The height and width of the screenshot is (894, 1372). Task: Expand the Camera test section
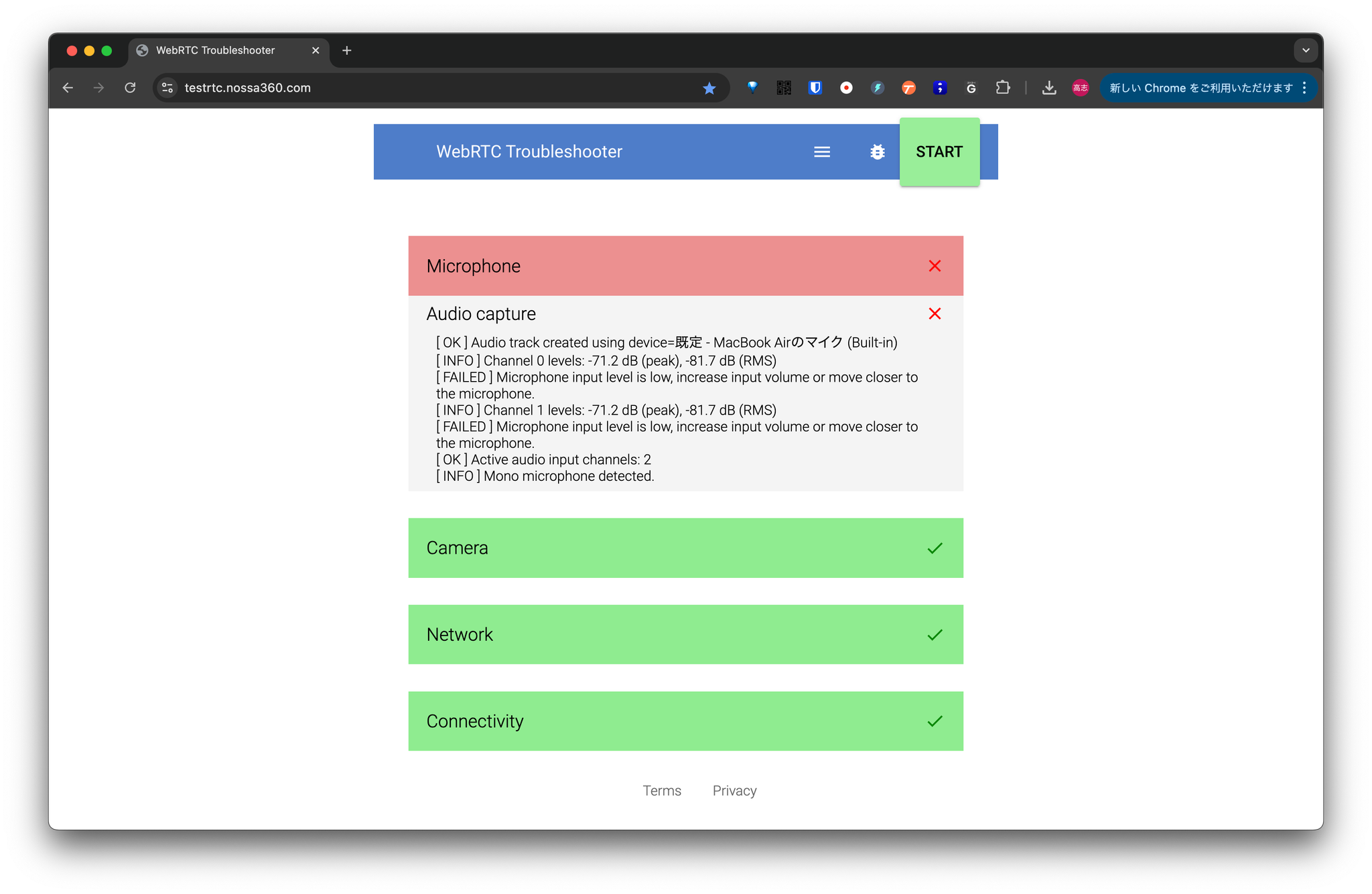click(685, 548)
